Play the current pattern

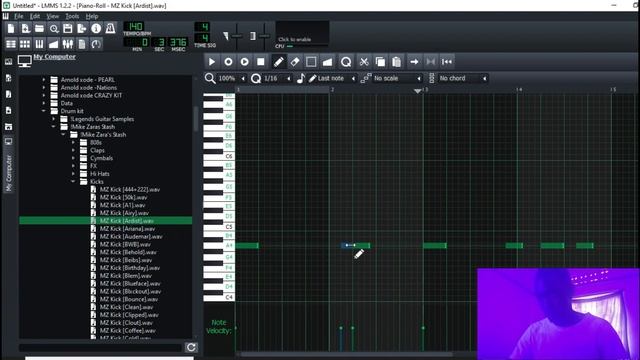coord(211,62)
